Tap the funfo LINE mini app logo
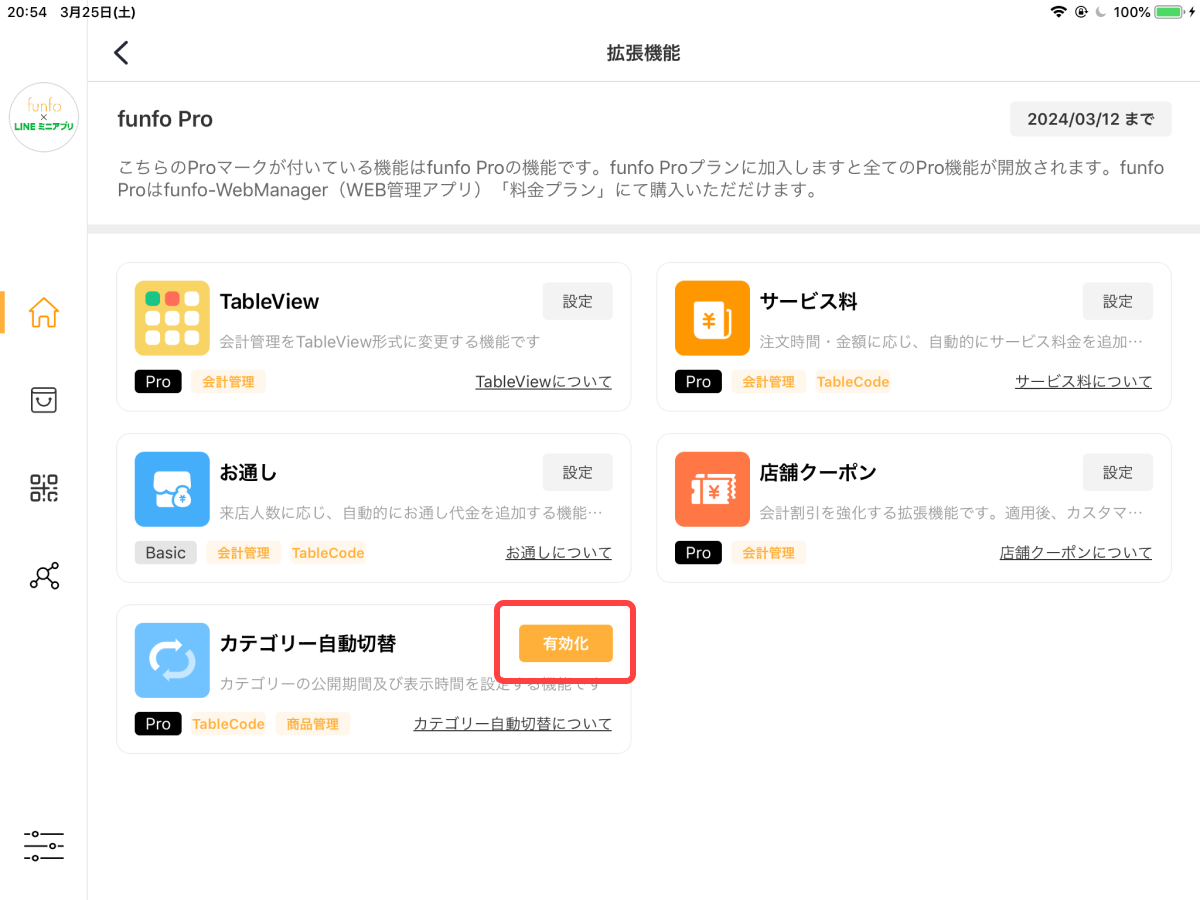Screen dimensions: 1200x900 [44, 117]
